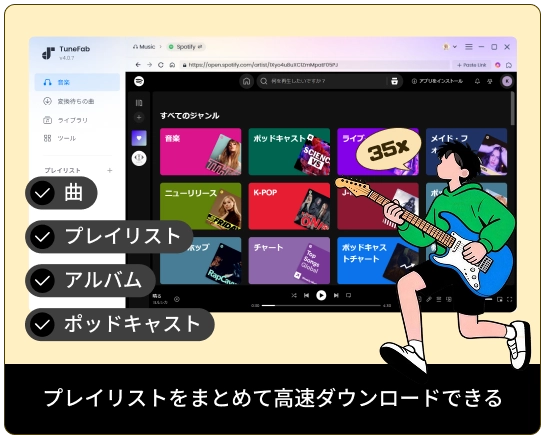
Task: Open the round podcast tile in sidebar
Action: coord(139,158)
